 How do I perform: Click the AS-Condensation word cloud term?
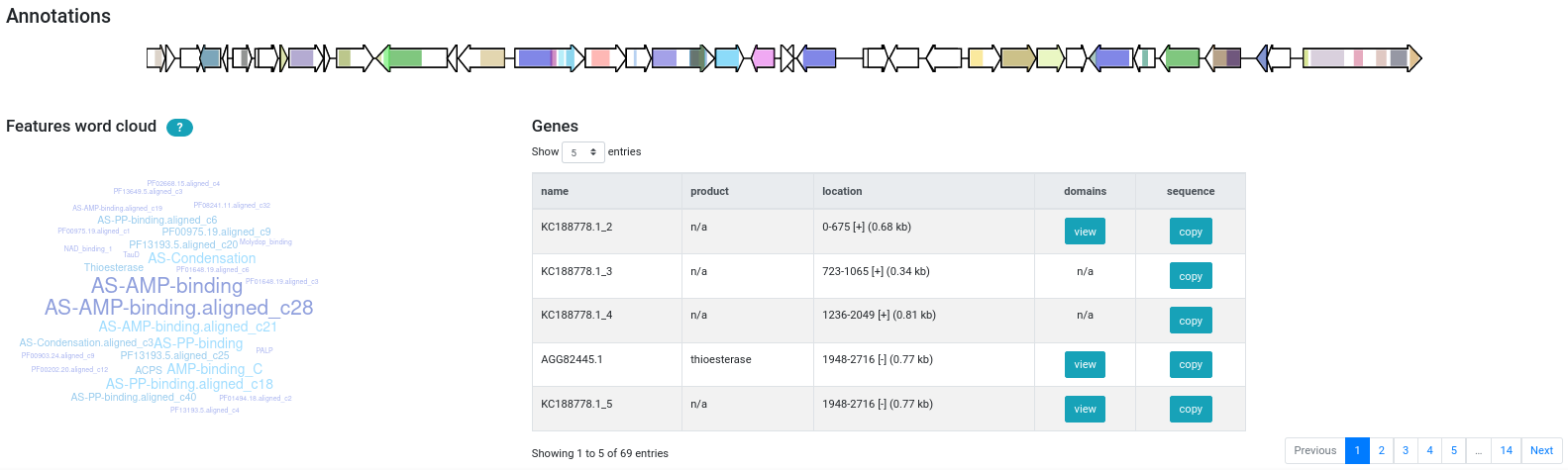202,258
